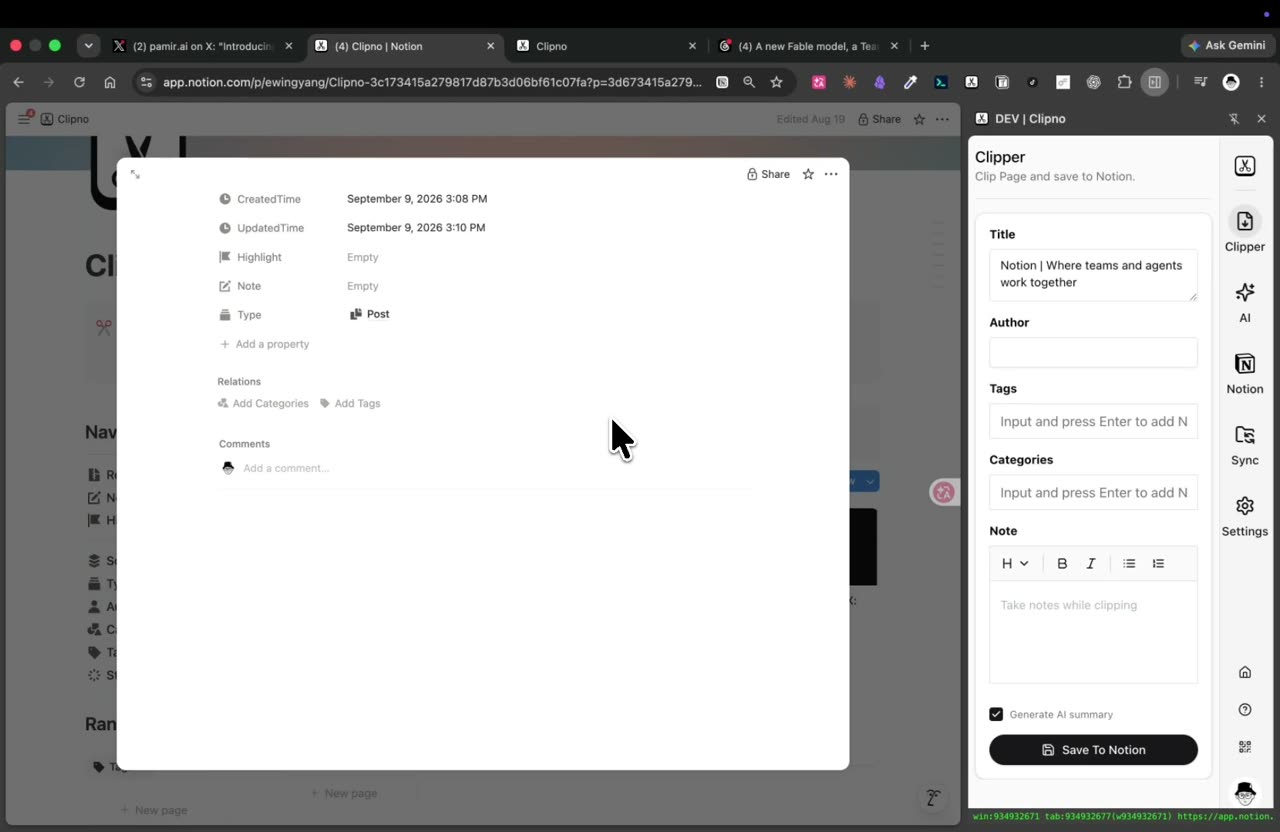1280x832 pixels.
Task: Focus the Categories input field
Action: point(1093,492)
